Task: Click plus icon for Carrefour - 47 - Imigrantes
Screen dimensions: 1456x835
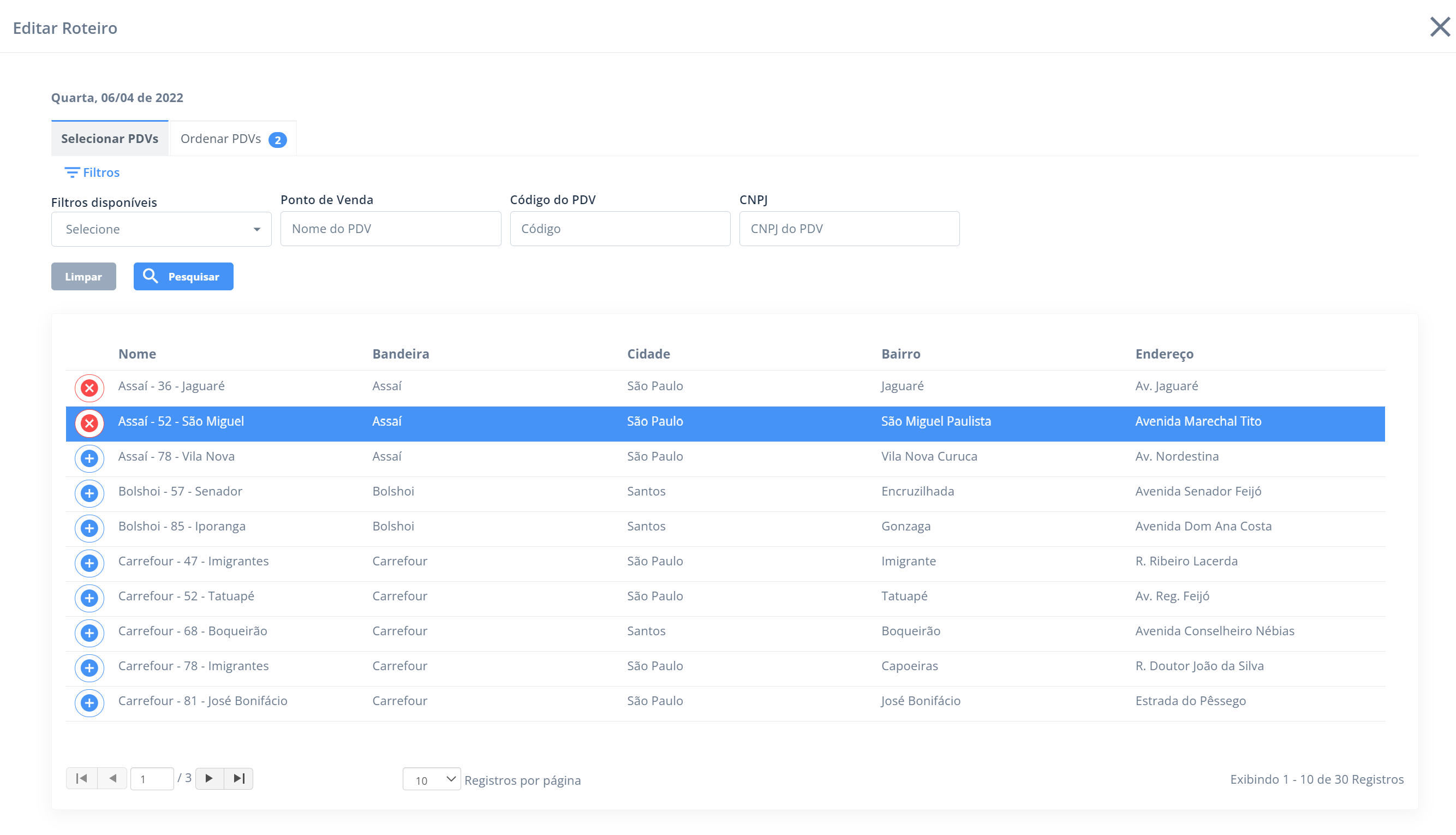Action: [89, 563]
